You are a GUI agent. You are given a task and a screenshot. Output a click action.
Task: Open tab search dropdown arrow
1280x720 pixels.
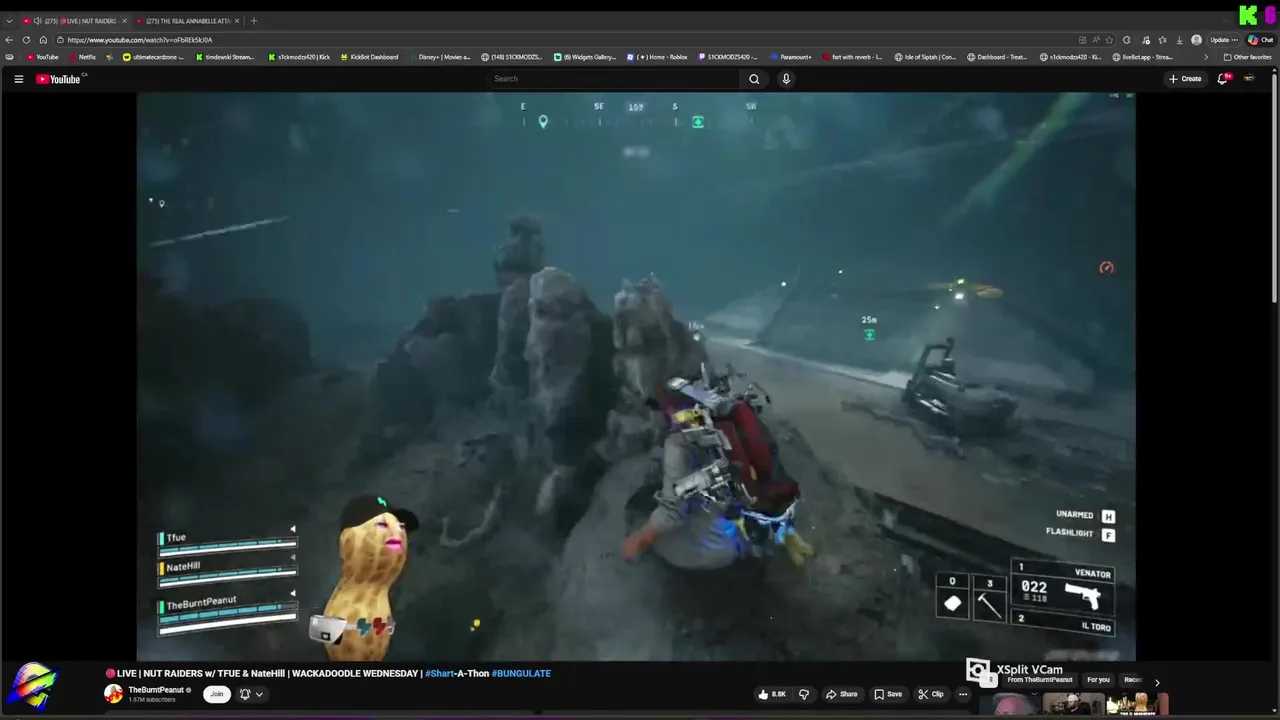click(9, 21)
